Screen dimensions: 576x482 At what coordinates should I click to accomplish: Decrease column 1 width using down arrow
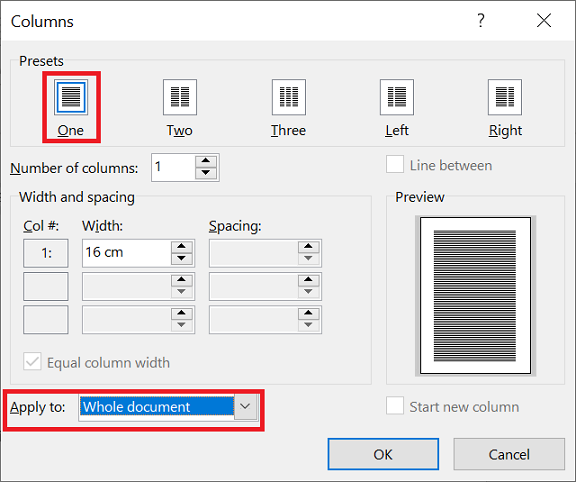point(181,259)
